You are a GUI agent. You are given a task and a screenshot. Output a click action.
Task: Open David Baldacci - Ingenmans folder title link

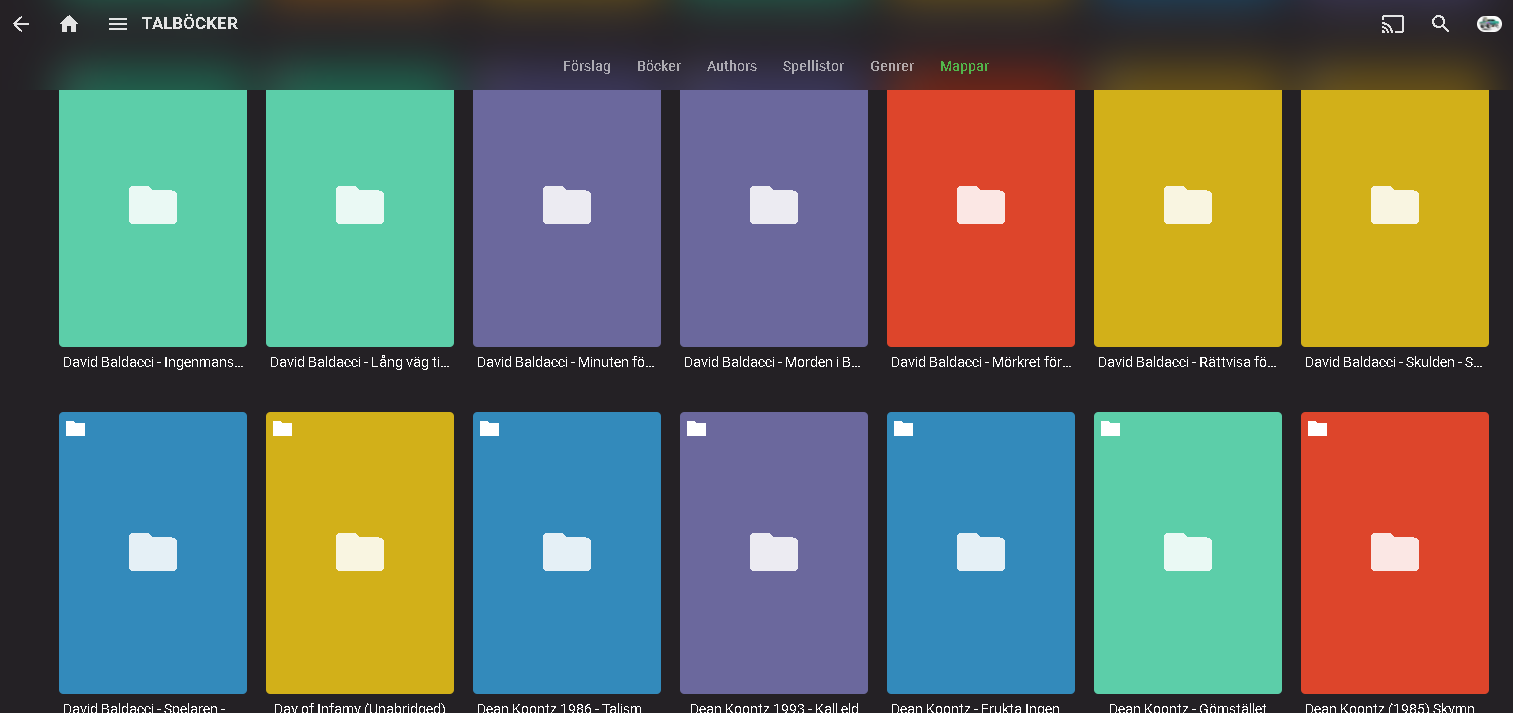[x=153, y=362]
